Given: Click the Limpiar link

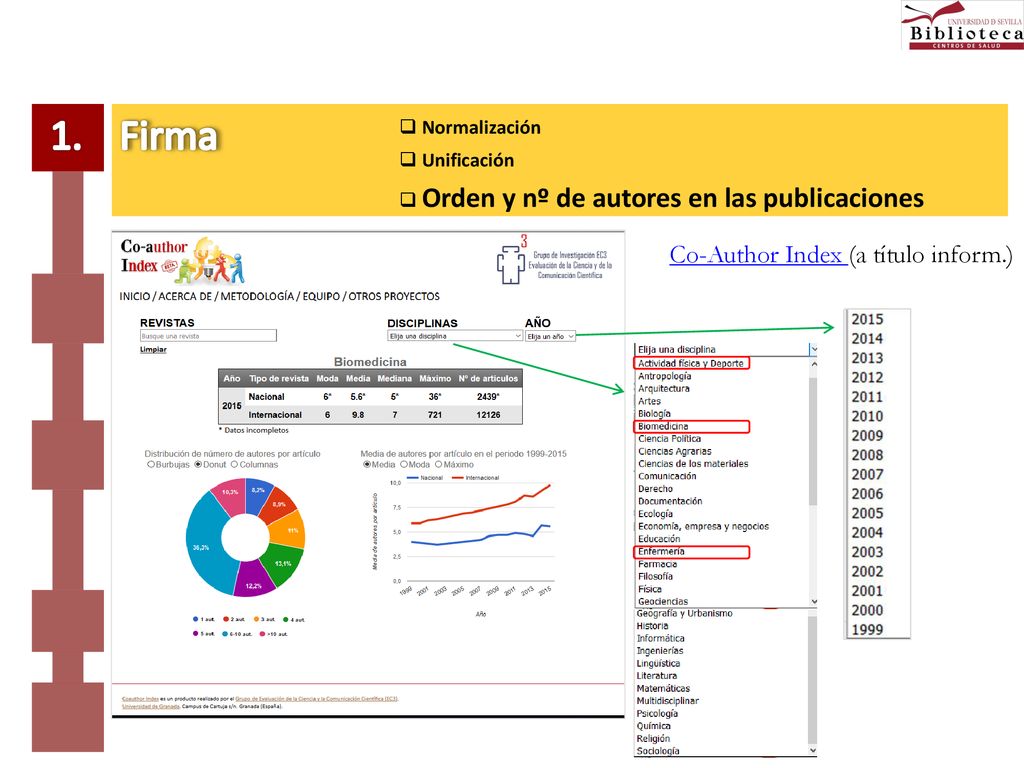Looking at the screenshot, I should click(153, 349).
